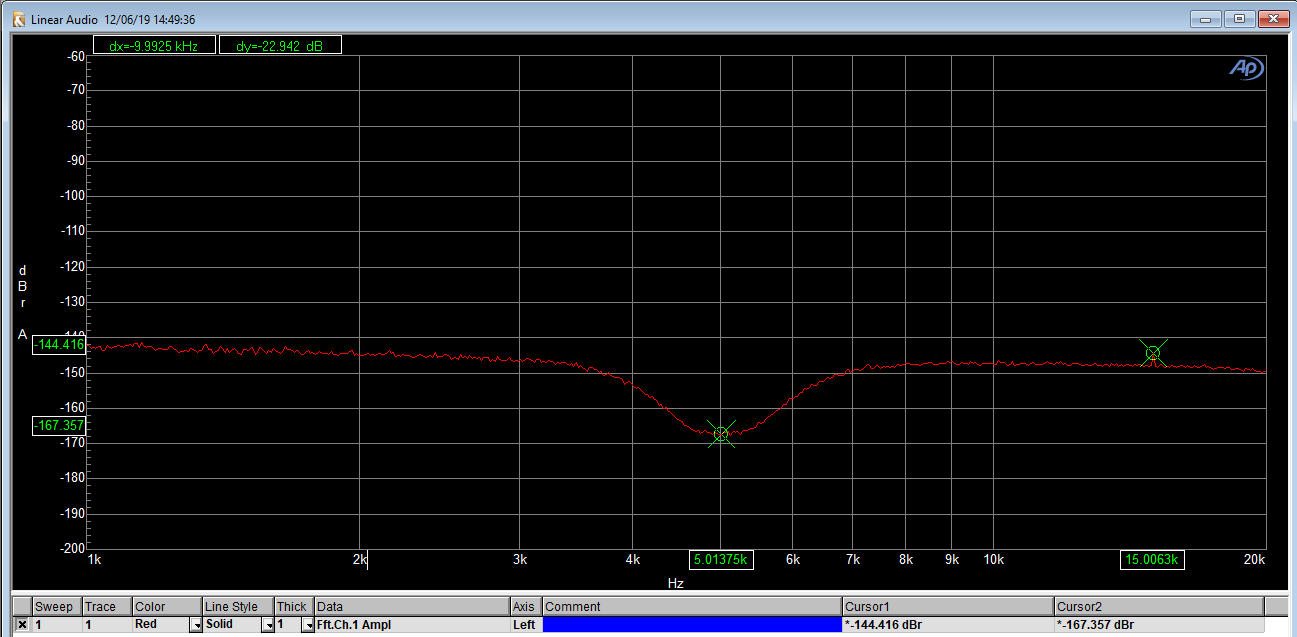The width and height of the screenshot is (1297, 637).
Task: Click the 'dx=-9.9925 kHz' readout box
Action: click(x=154, y=45)
